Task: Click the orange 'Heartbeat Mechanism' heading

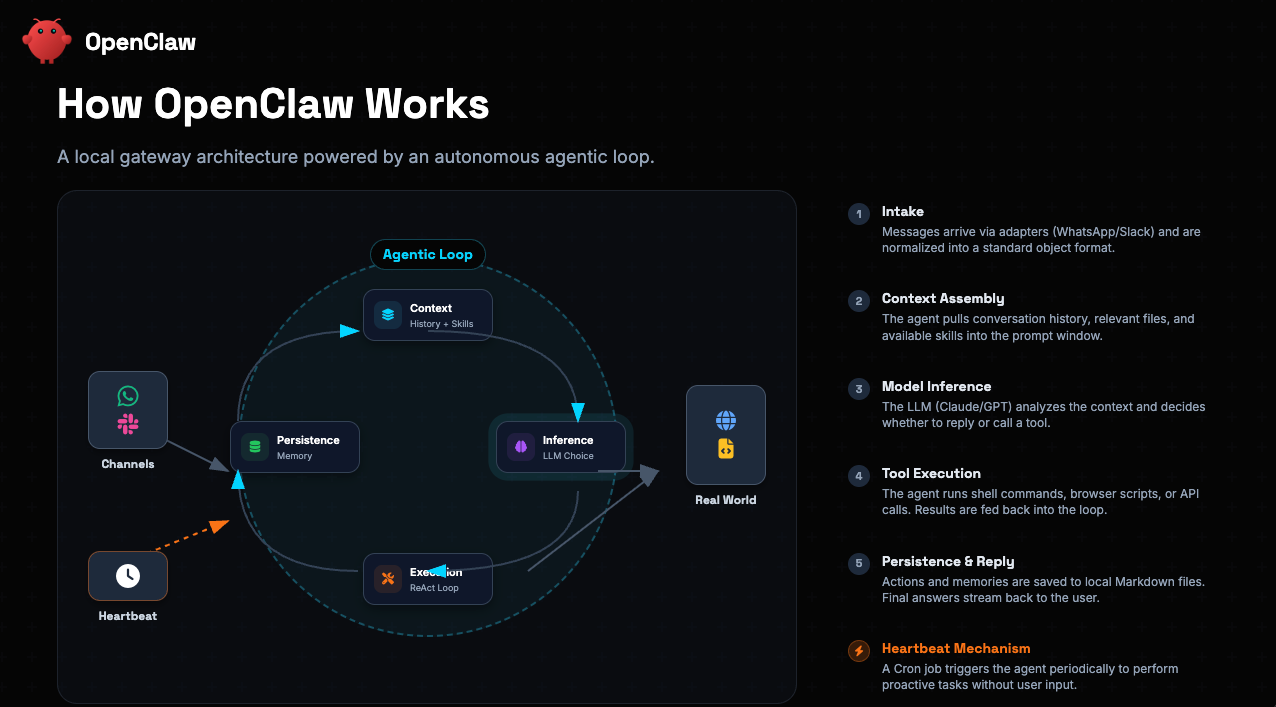Action: (x=956, y=649)
